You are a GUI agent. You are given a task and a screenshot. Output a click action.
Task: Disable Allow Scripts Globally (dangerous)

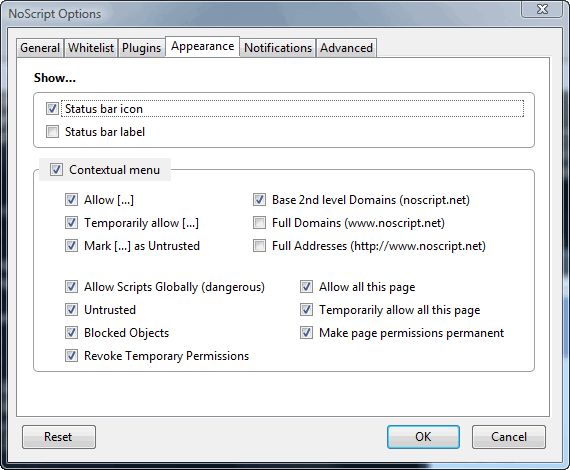tap(71, 286)
